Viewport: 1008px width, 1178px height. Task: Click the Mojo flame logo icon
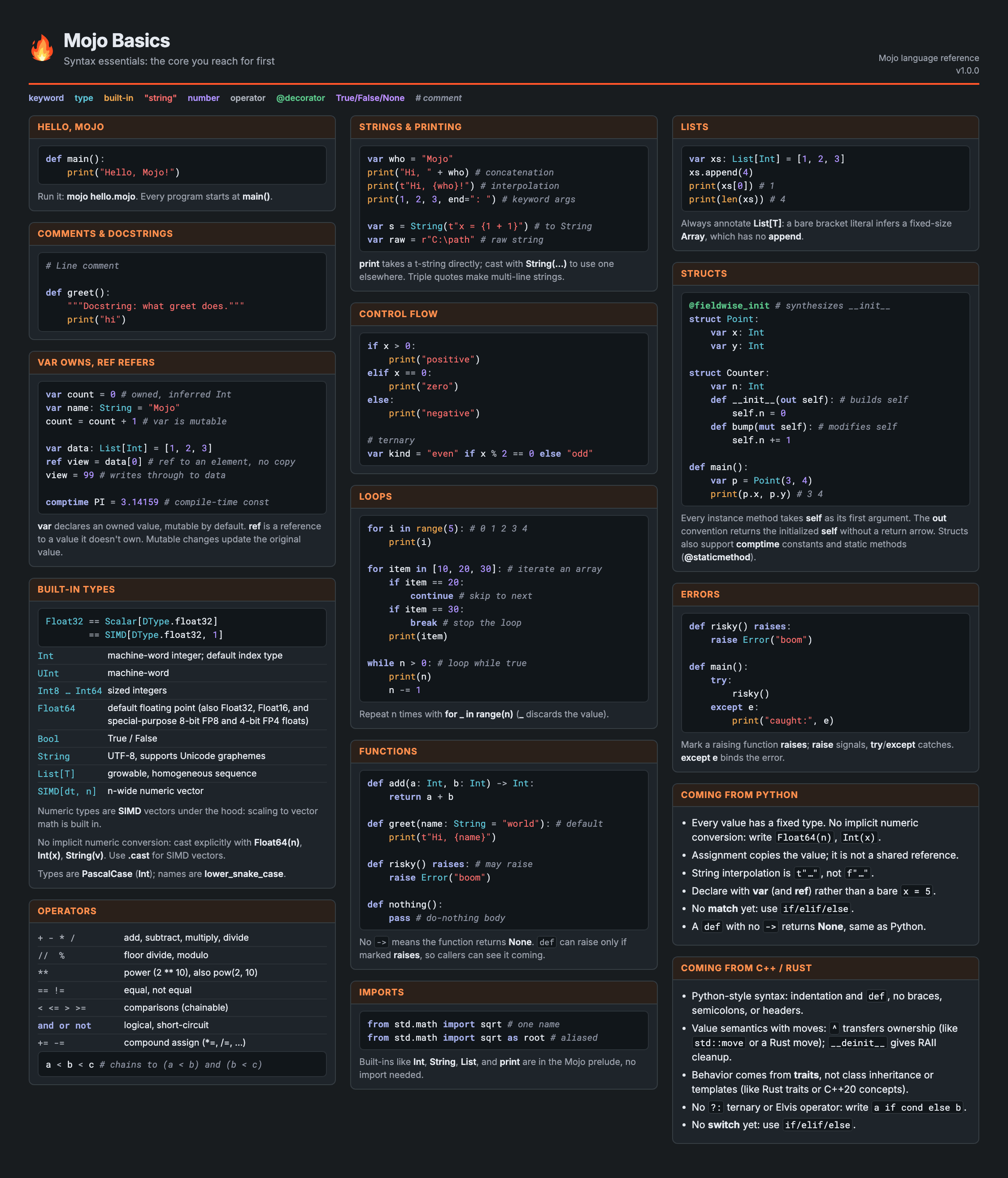click(42, 48)
